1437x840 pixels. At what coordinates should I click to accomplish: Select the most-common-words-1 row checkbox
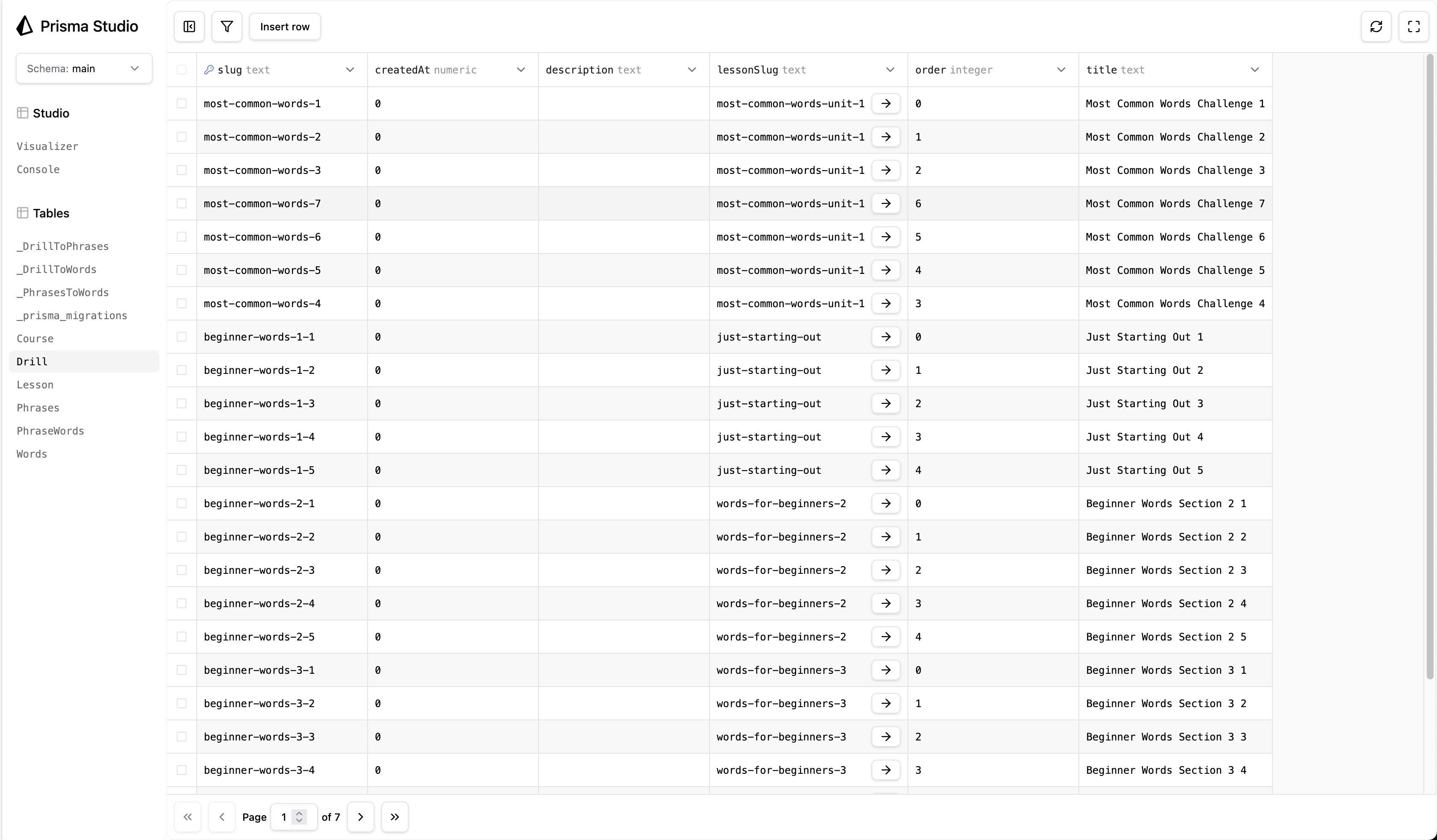[181, 104]
